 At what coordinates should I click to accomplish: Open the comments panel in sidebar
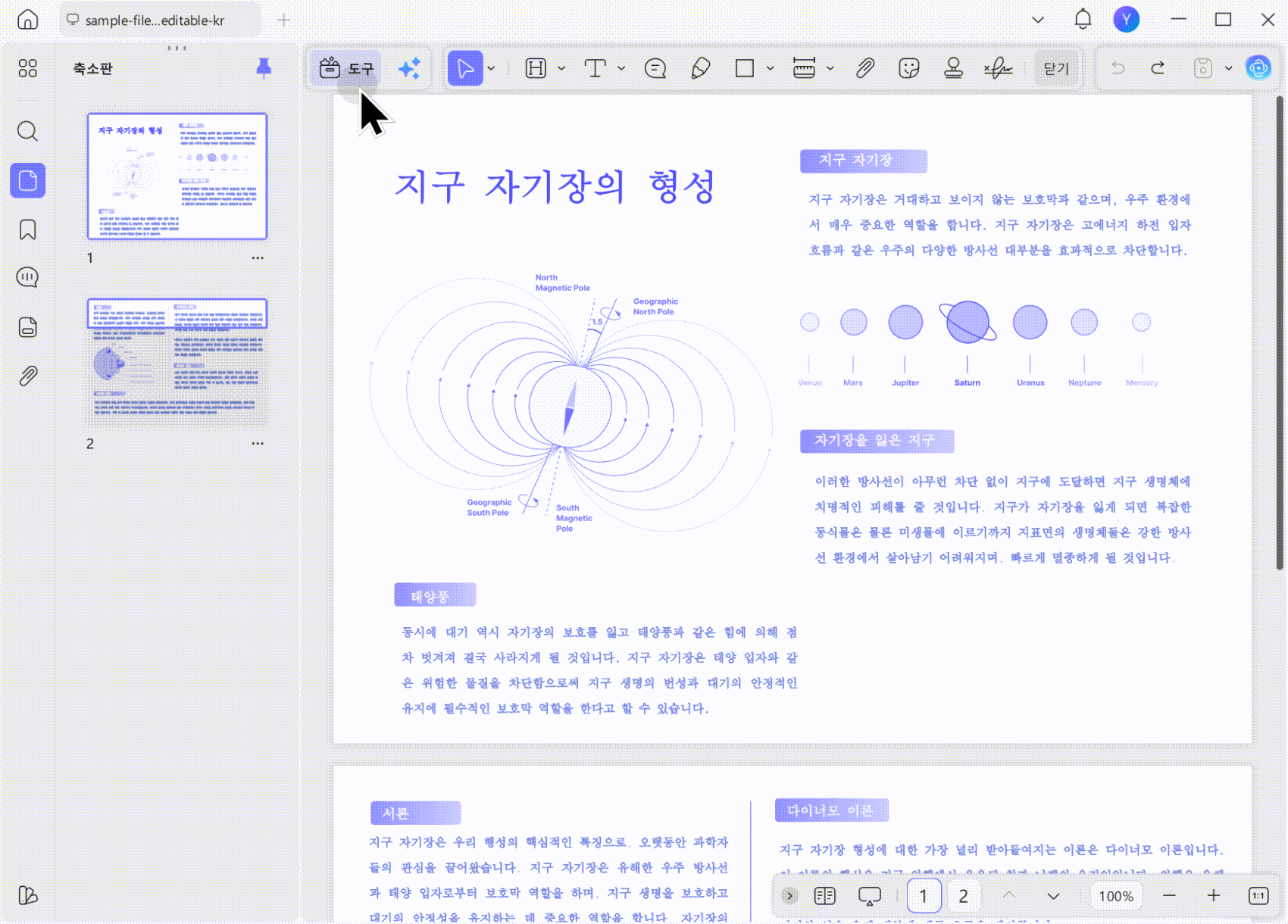coord(28,277)
